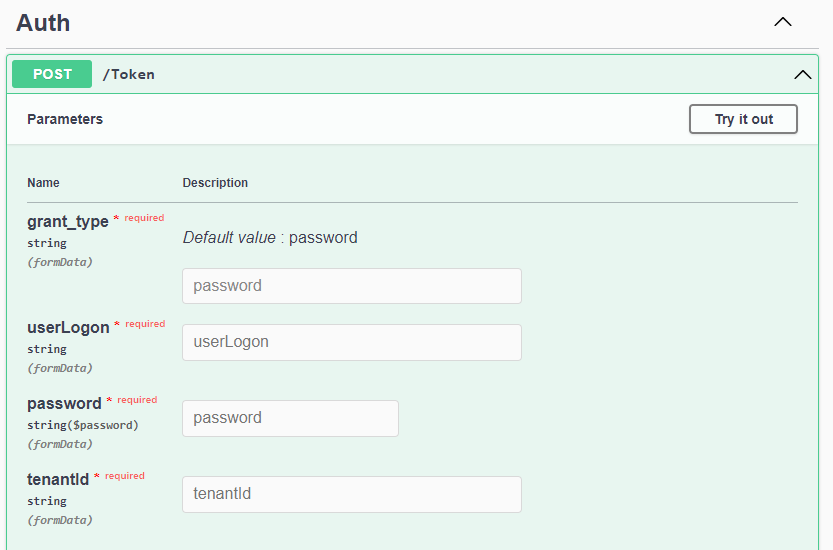Image resolution: width=833 pixels, height=550 pixels.
Task: Click the string($password) type label
Action: pos(83,425)
